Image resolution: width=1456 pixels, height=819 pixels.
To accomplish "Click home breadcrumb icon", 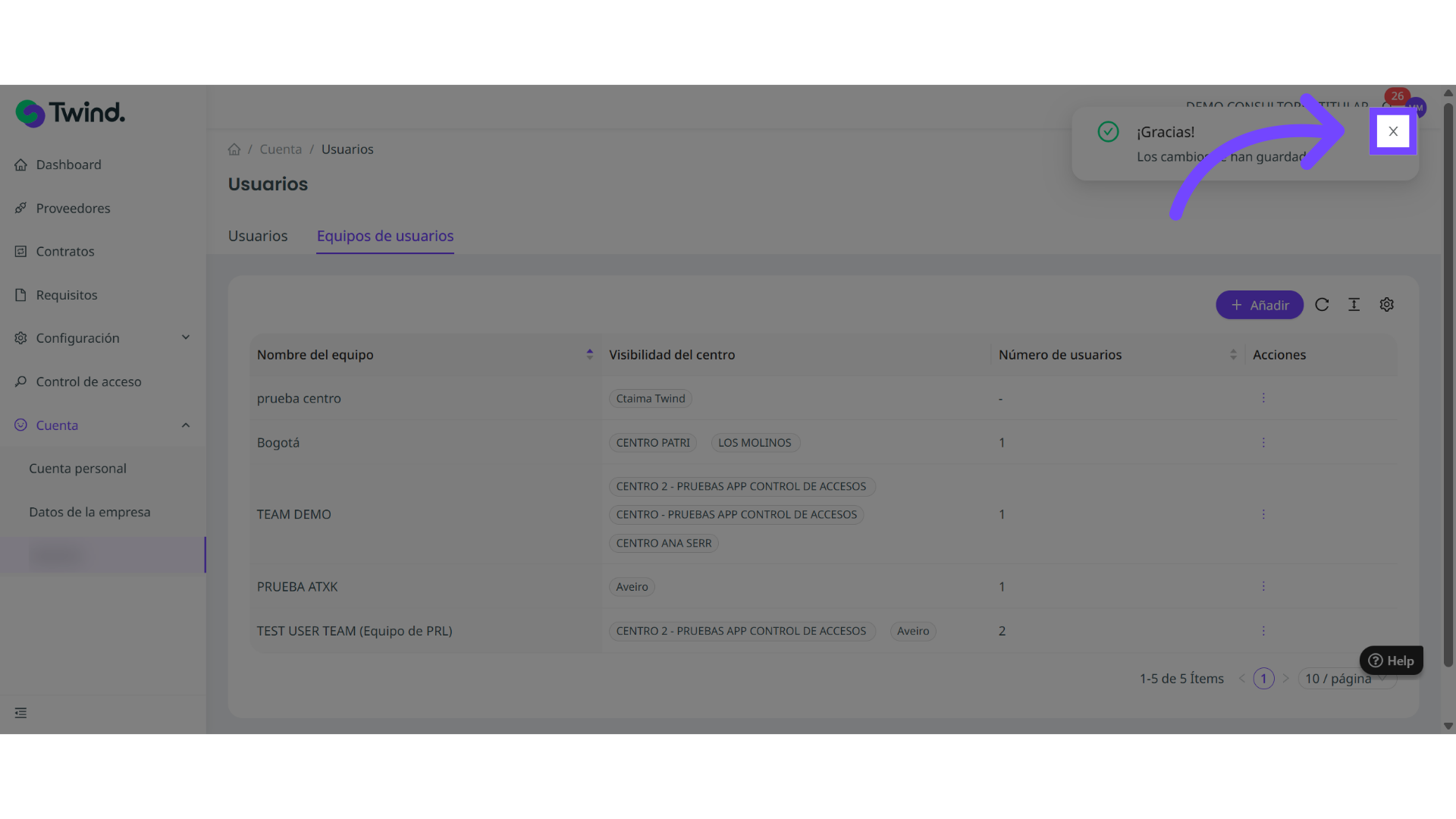I will point(234,149).
